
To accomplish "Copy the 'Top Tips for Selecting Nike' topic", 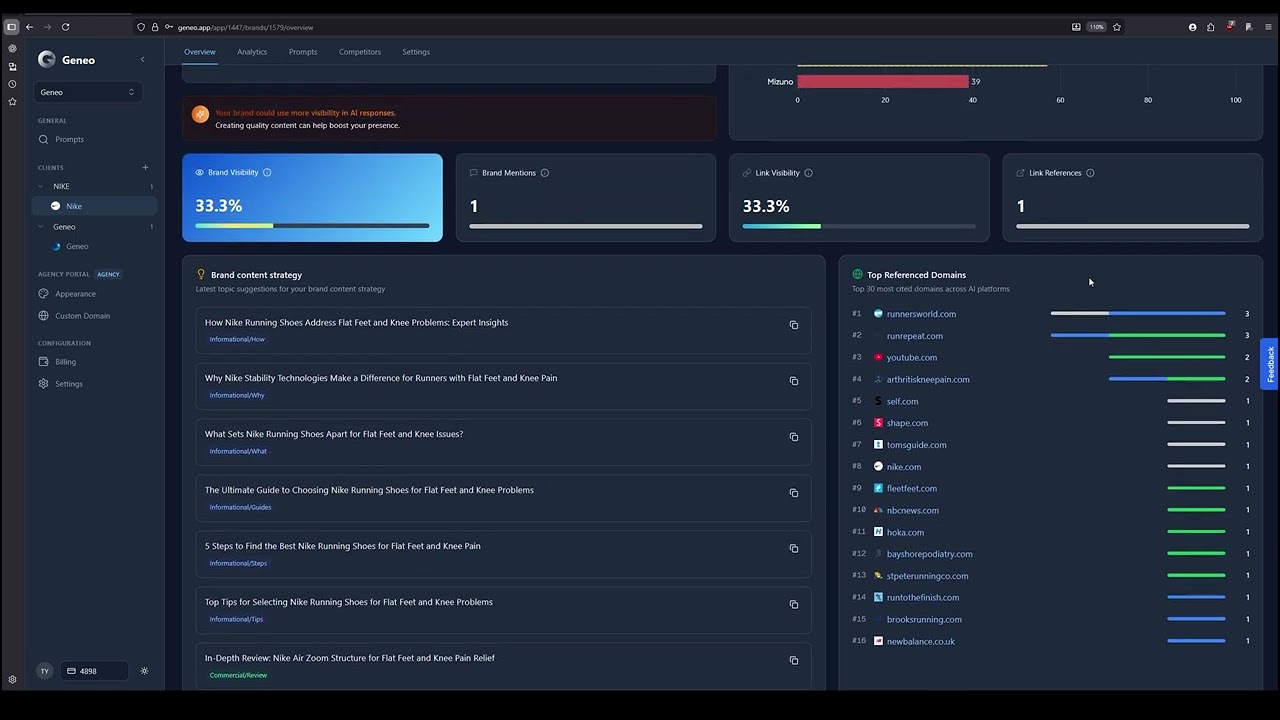I will tap(794, 605).
